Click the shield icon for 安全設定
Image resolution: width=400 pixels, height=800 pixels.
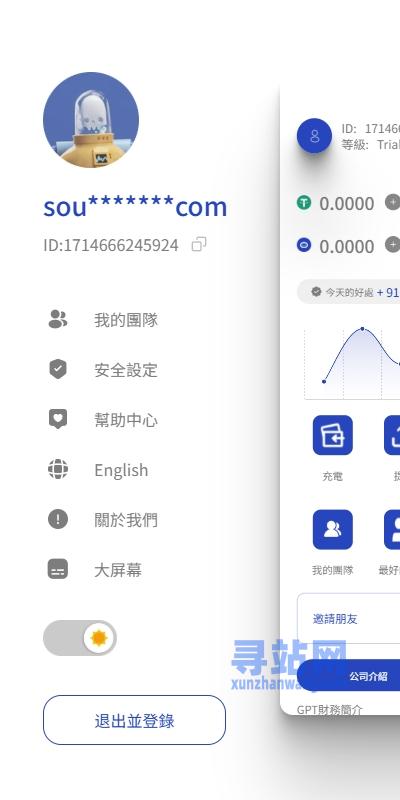point(58,369)
